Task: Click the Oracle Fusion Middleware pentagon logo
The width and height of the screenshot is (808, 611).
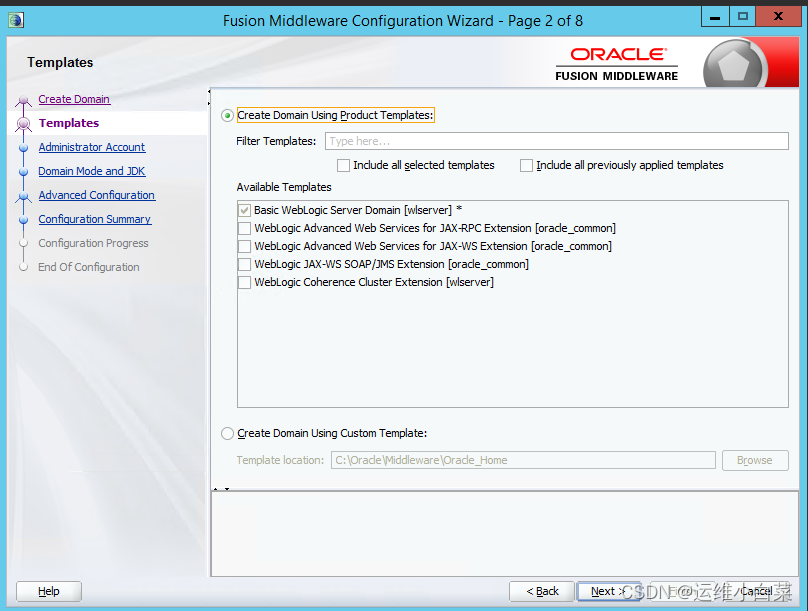Action: pos(734,65)
